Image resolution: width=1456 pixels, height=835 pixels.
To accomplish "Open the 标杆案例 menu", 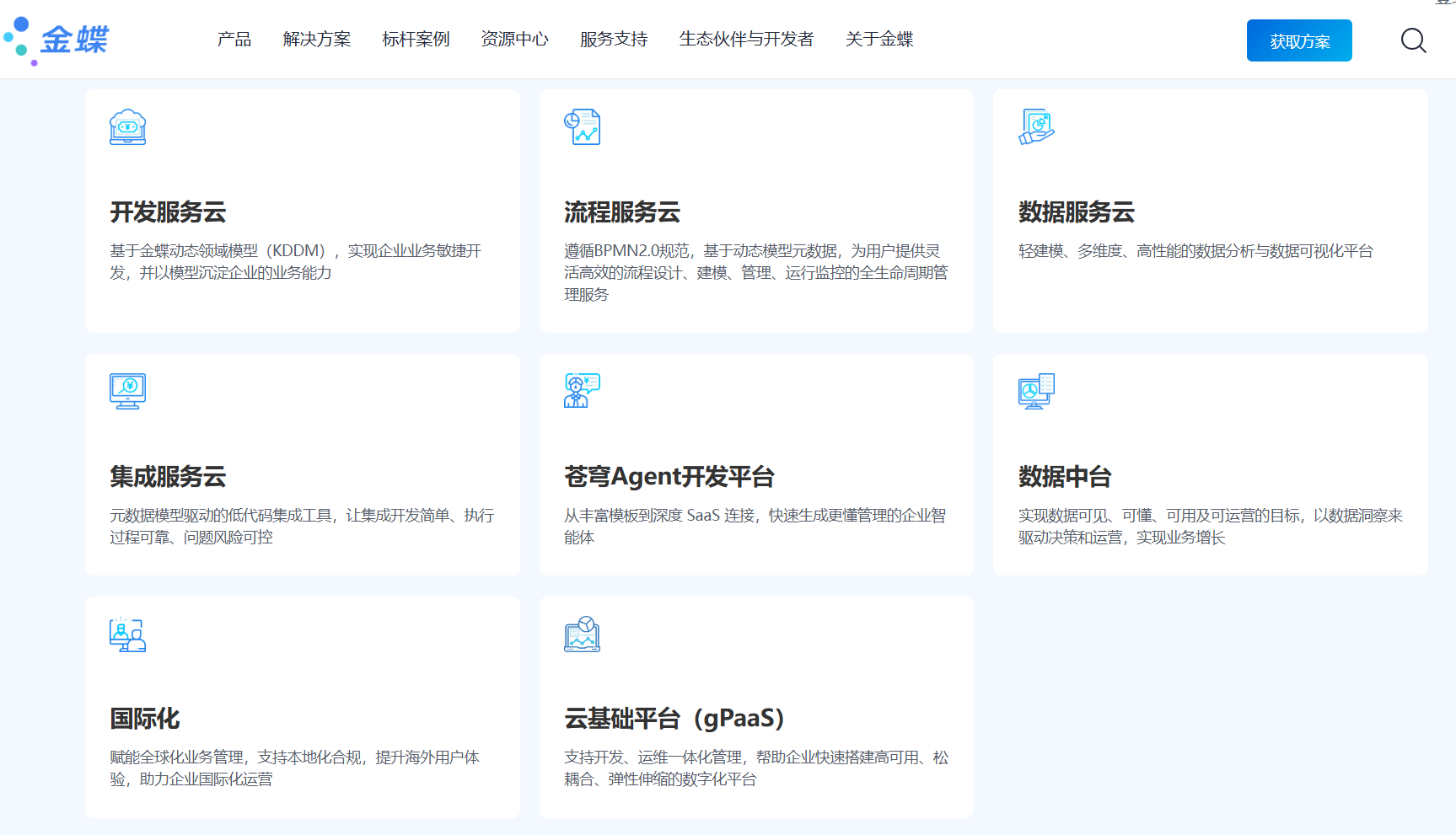I will 416,39.
